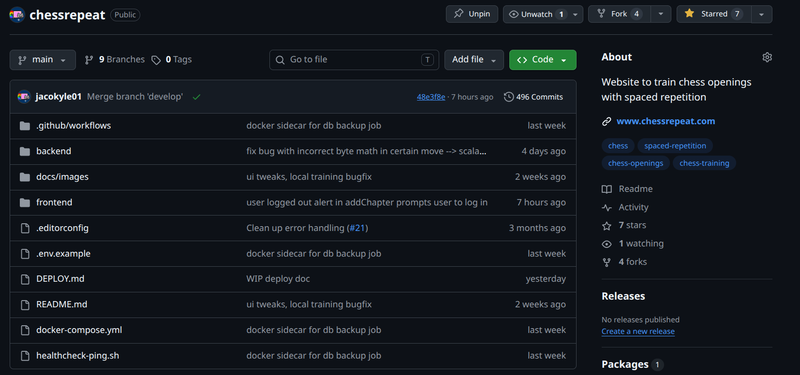
Task: View the 4 forks link
Action: point(624,262)
